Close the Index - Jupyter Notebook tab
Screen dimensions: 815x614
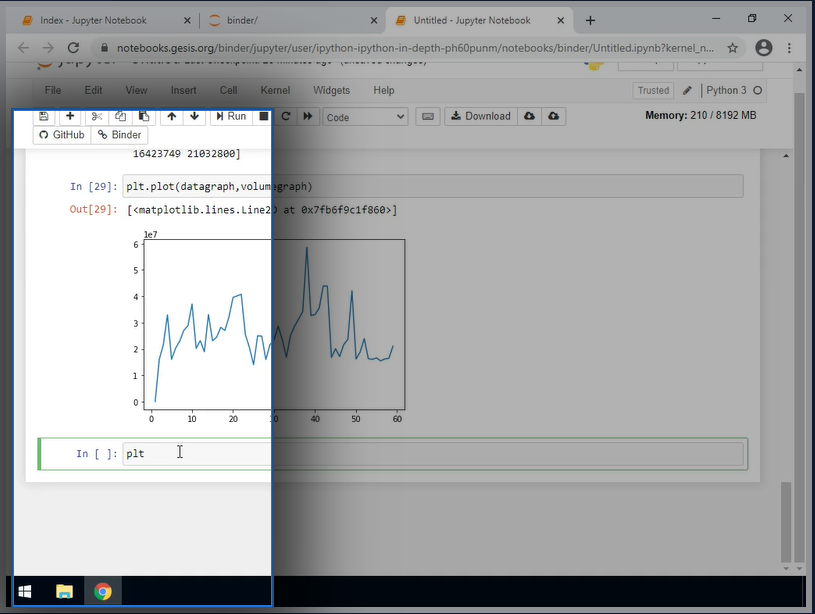(x=187, y=20)
